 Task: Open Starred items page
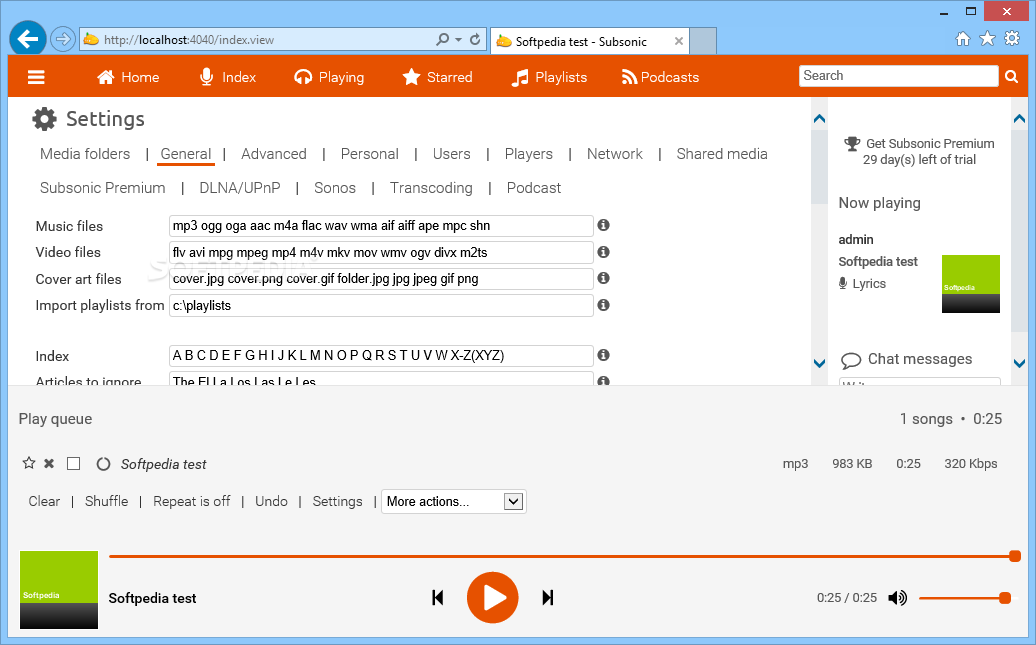[437, 77]
